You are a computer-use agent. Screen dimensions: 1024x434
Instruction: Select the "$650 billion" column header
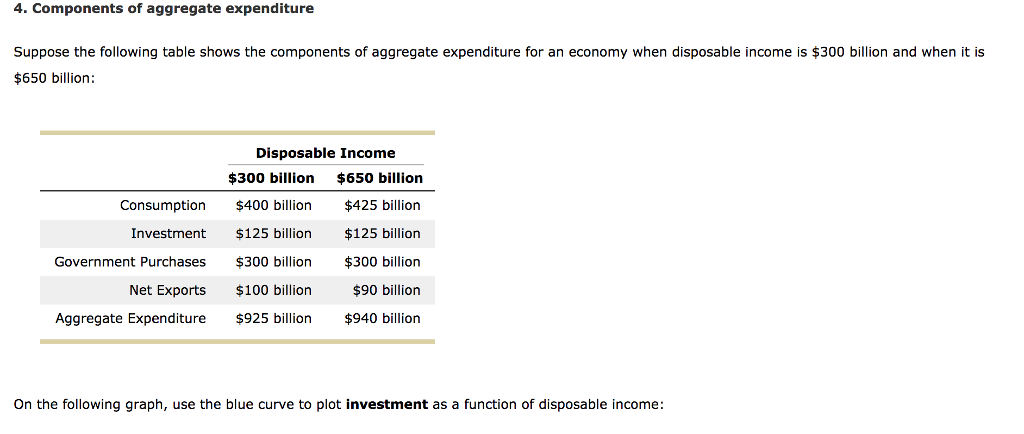coord(380,178)
